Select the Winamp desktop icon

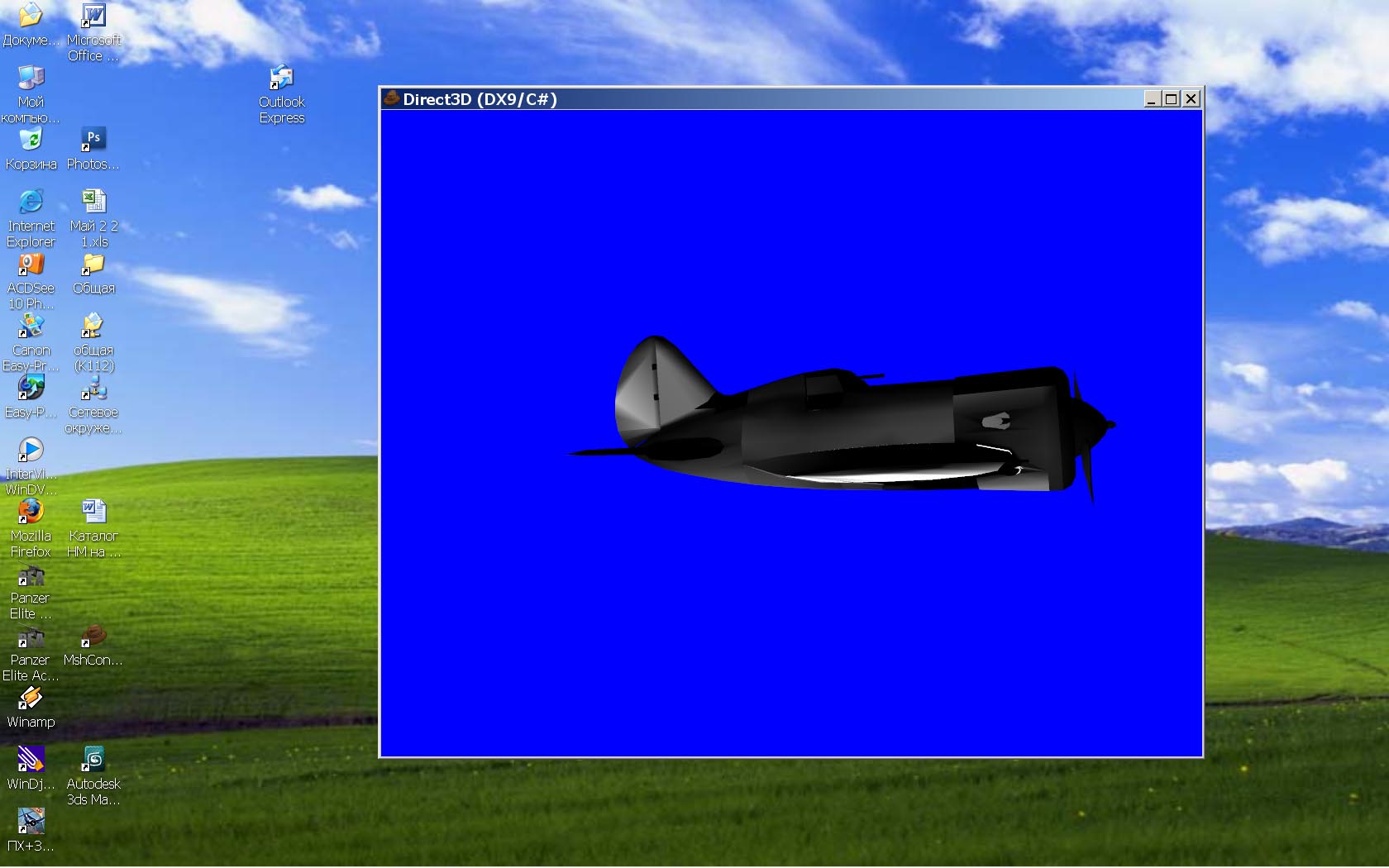[x=31, y=707]
